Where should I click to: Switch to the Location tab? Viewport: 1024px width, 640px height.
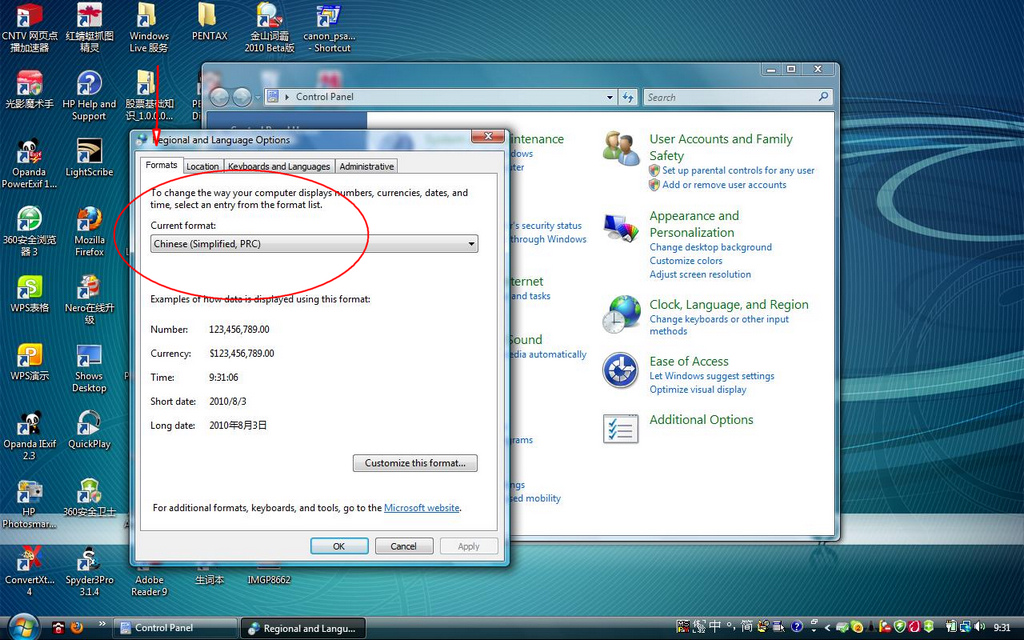click(x=202, y=167)
